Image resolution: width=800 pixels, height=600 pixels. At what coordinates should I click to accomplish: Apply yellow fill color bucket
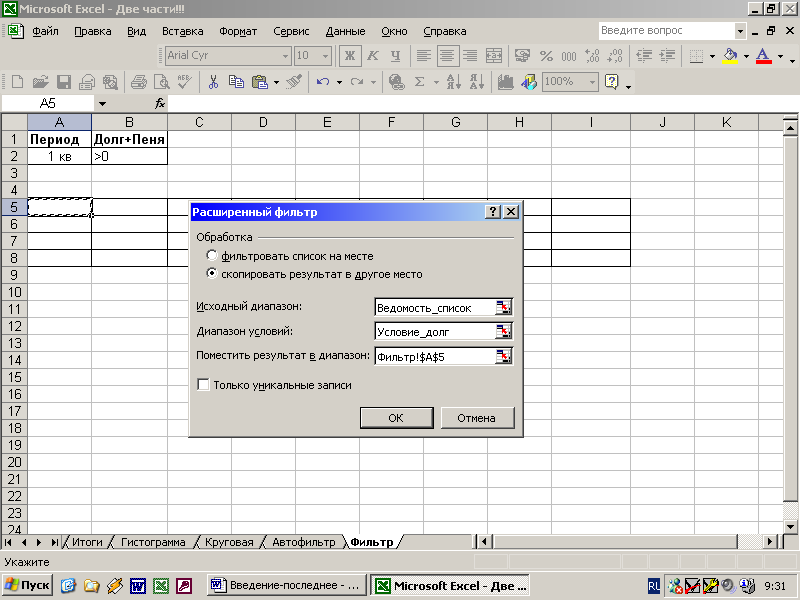click(730, 56)
